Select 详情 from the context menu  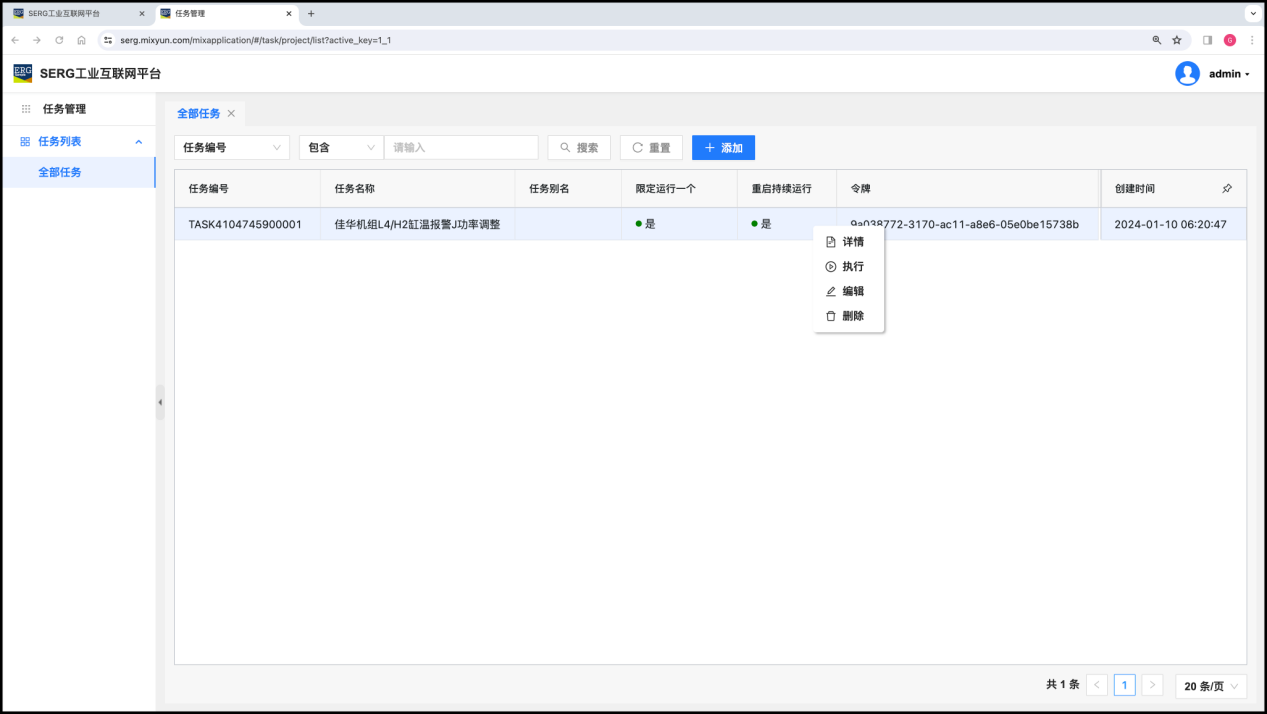tap(845, 242)
